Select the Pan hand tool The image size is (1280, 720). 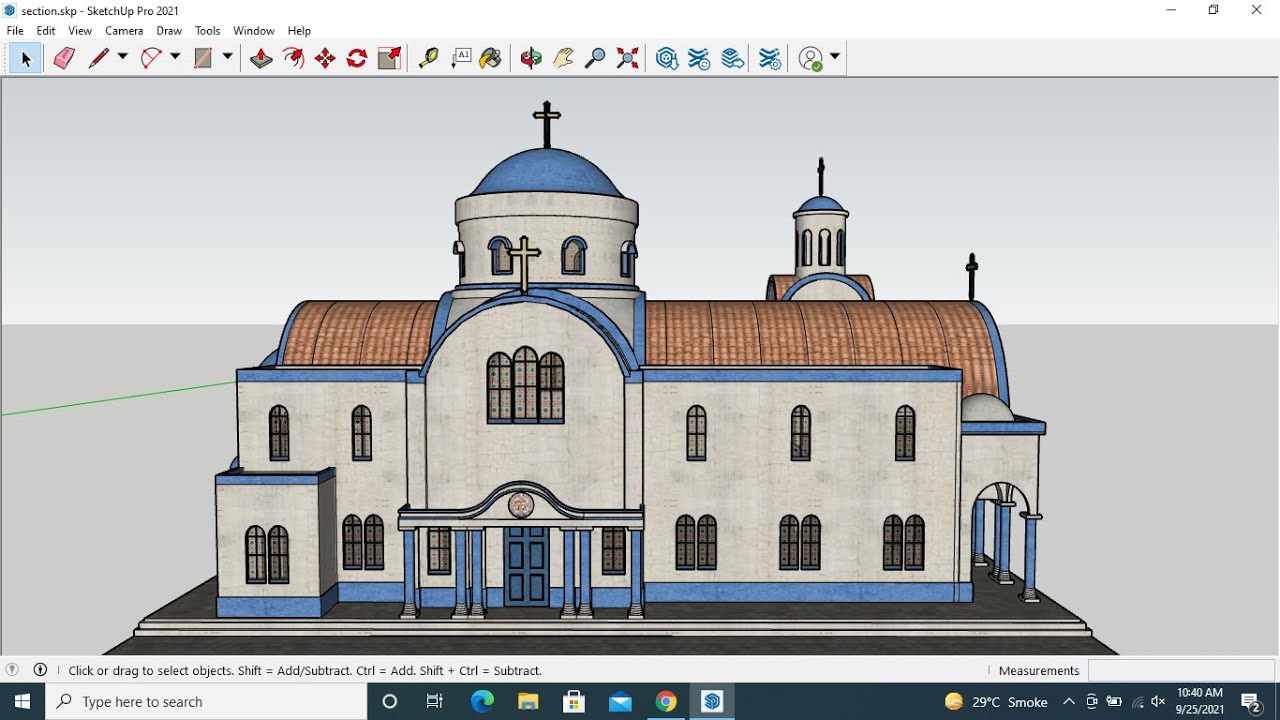point(563,58)
